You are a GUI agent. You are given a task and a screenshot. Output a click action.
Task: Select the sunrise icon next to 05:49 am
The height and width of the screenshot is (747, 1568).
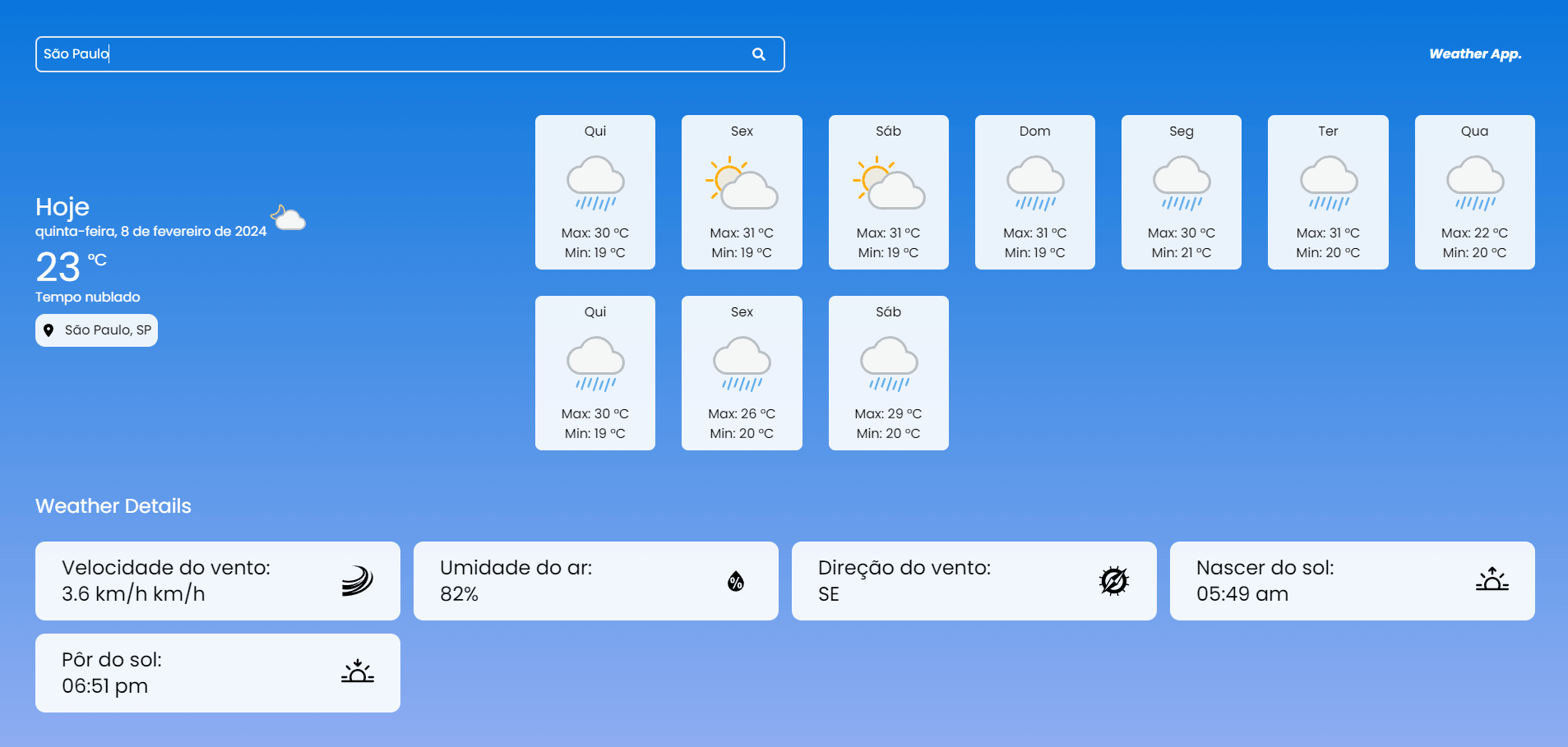pyautogui.click(x=1493, y=580)
